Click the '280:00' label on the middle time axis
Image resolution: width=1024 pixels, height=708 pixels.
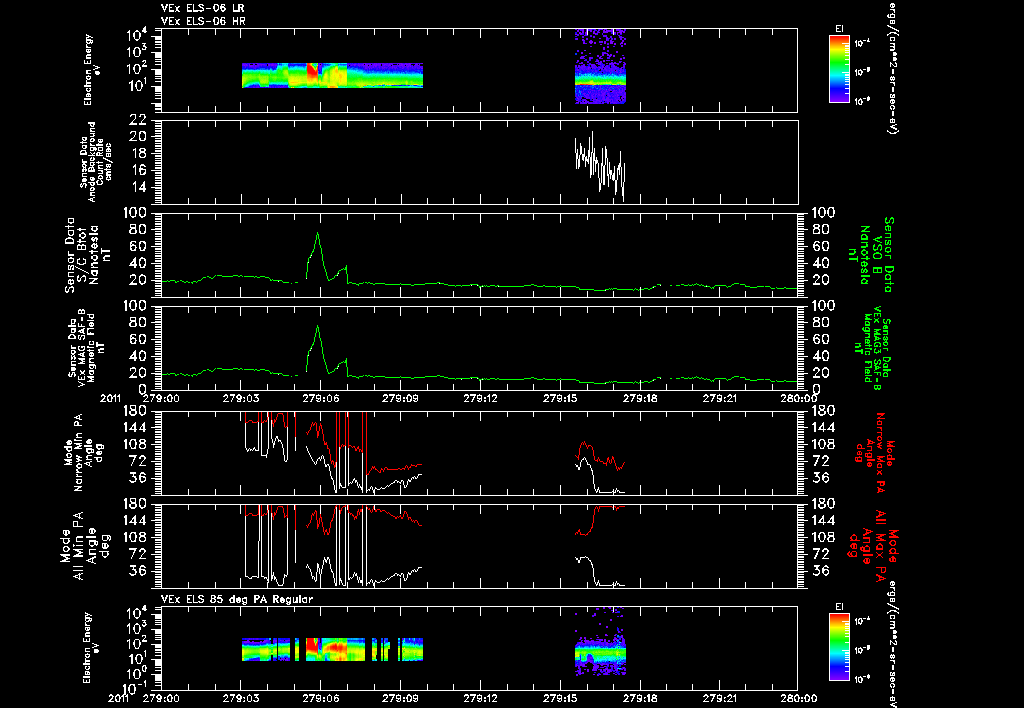(x=799, y=398)
